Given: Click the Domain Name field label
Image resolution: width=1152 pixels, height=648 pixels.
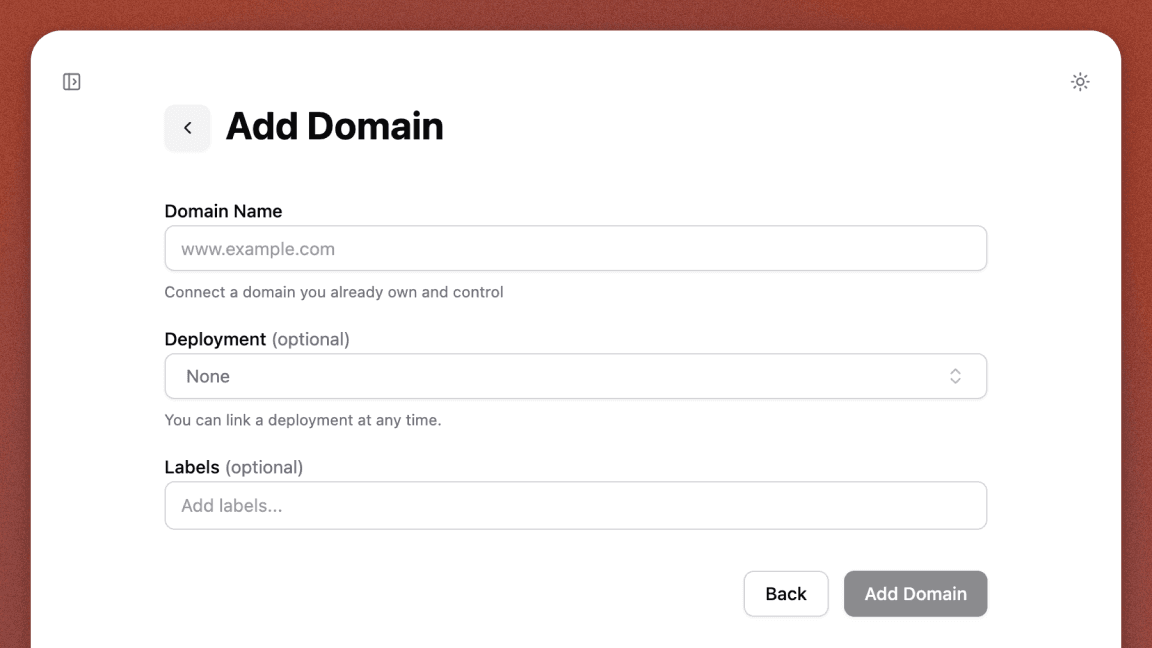Looking at the screenshot, I should point(223,211).
